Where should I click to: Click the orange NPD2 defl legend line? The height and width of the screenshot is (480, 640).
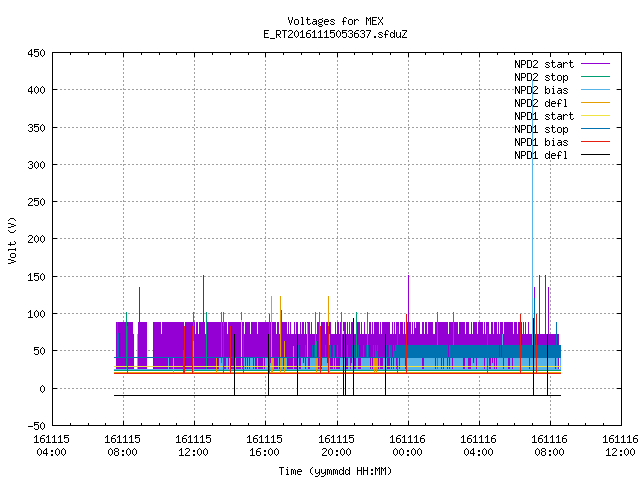tap(595, 103)
